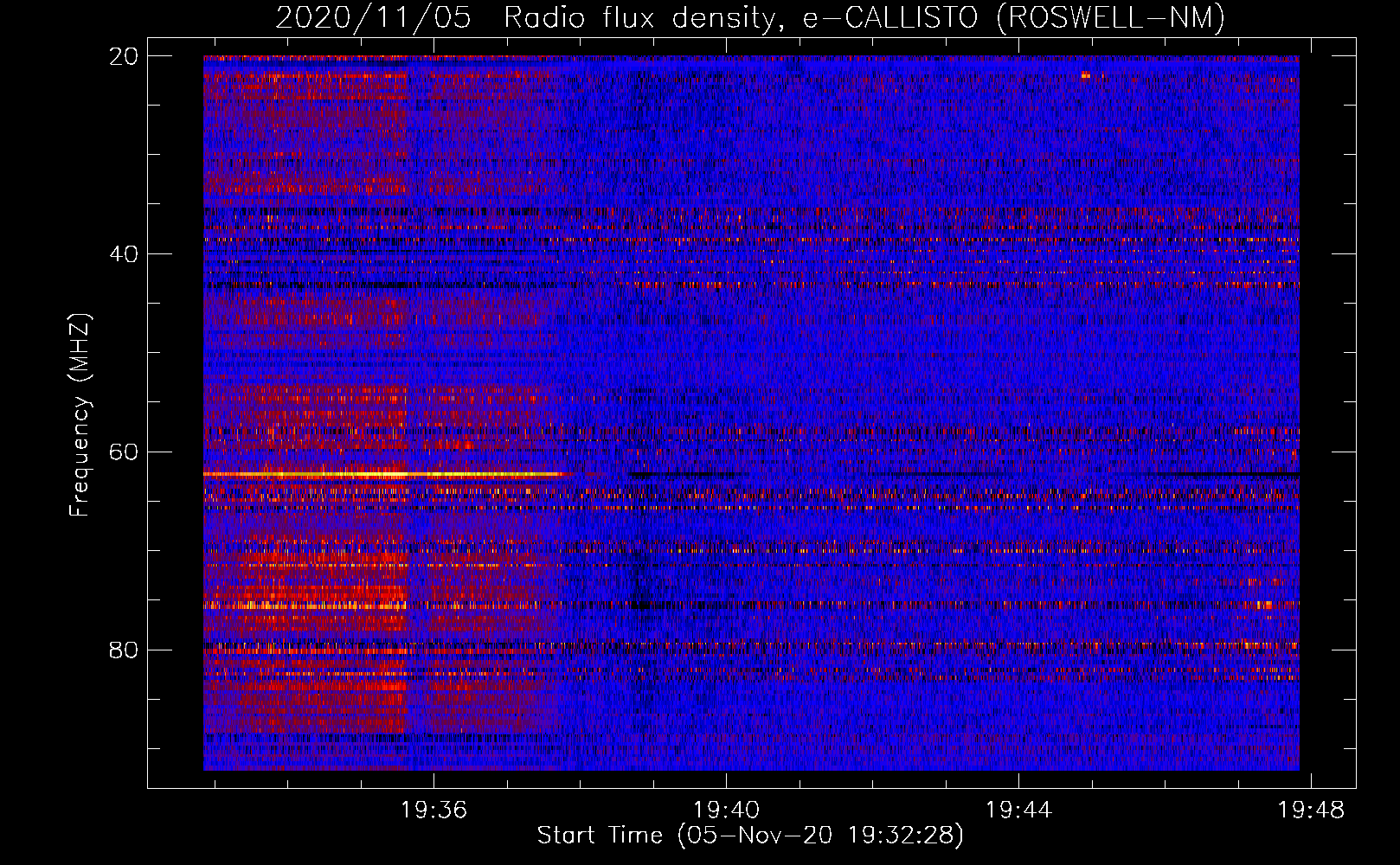Click the 'Frequency (MHZ)' axis label

click(x=80, y=415)
